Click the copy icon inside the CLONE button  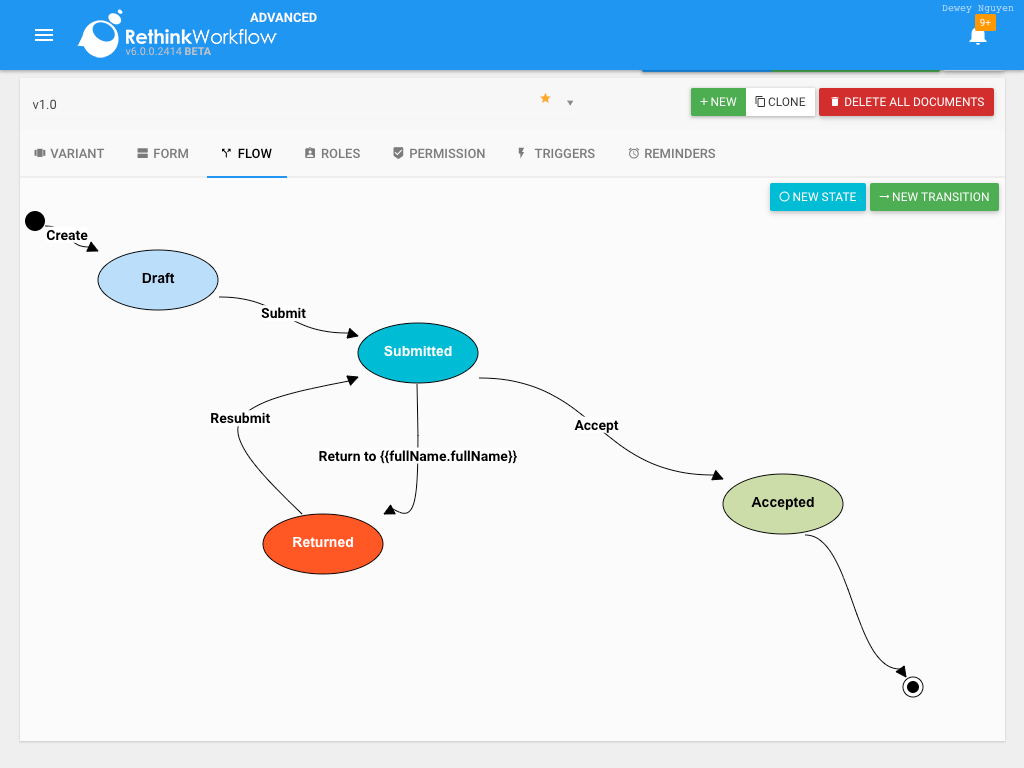point(762,101)
